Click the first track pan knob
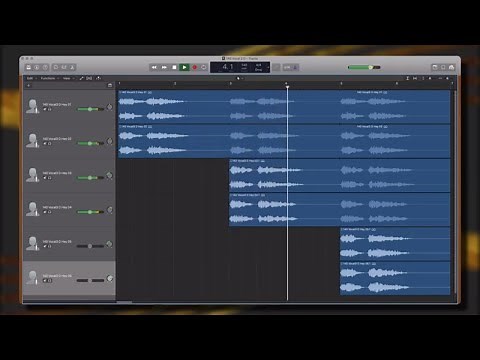480x360 pixels. [109, 107]
